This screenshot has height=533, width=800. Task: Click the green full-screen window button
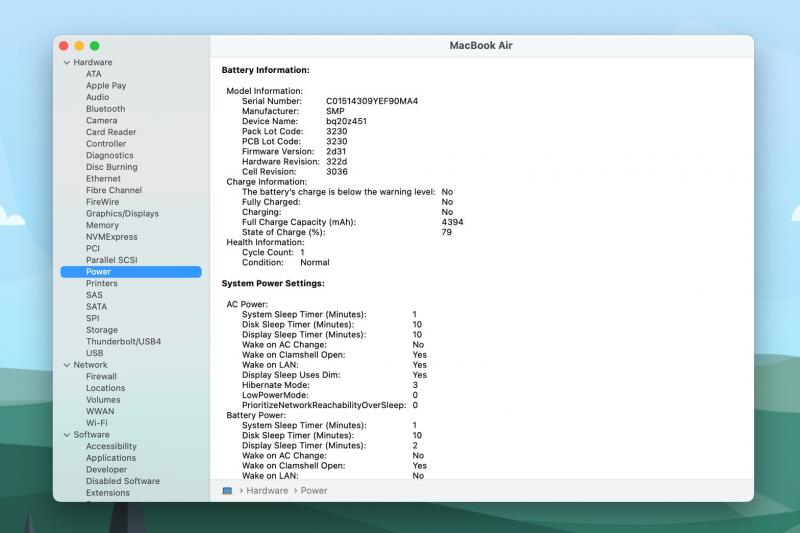tap(94, 46)
